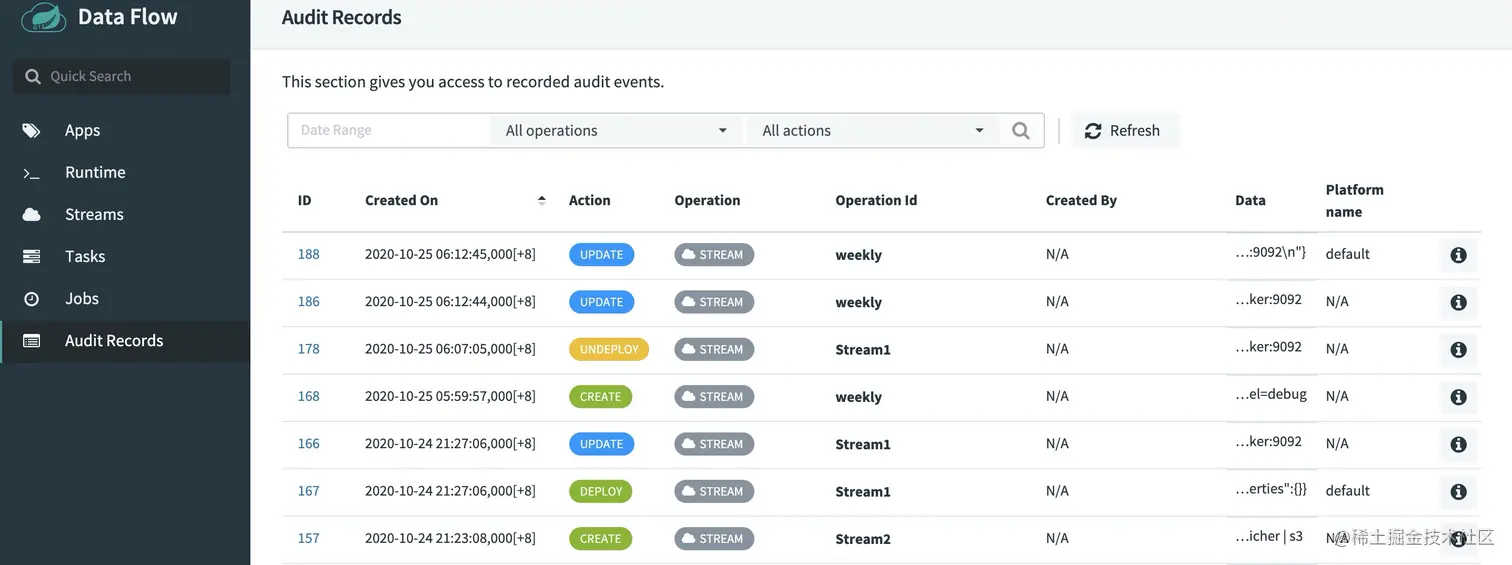Click the Audit Records list icon in sidebar
The image size is (1512, 565).
coord(32,341)
